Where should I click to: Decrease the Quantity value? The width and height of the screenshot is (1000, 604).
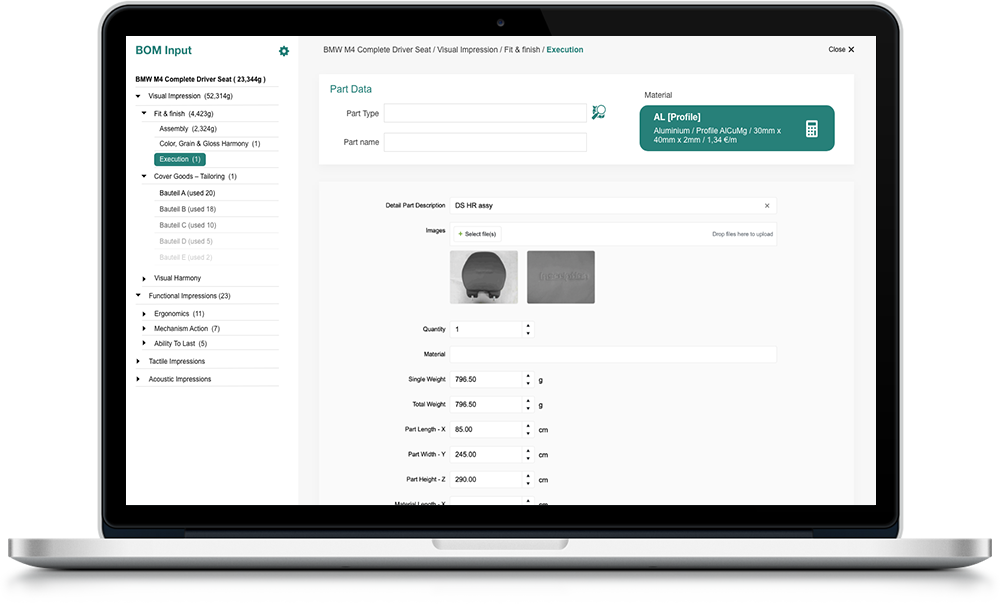coord(528,333)
